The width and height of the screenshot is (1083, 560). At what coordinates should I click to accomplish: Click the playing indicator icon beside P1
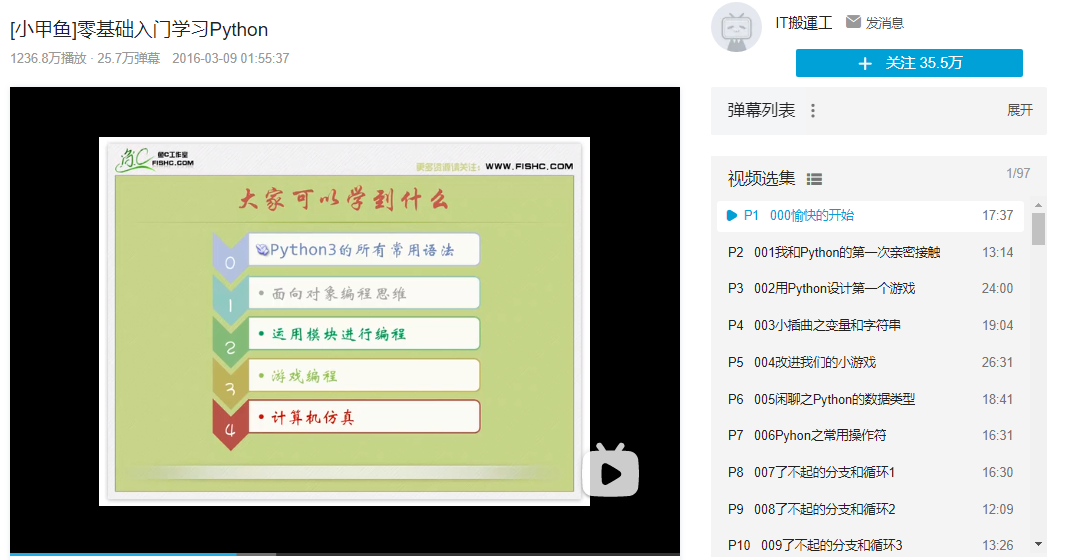click(732, 215)
